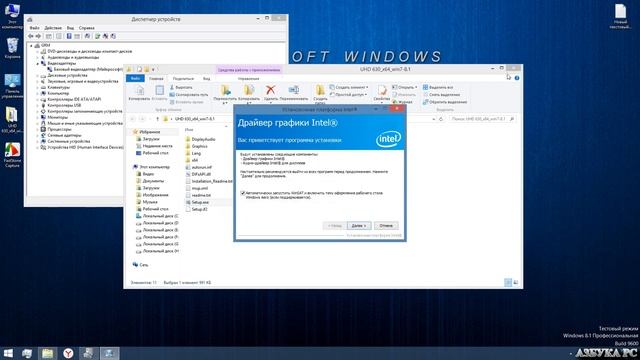This screenshot has width=640, height=360.
Task: Expand Процессоры node in Device Manager
Action: [x=38, y=129]
